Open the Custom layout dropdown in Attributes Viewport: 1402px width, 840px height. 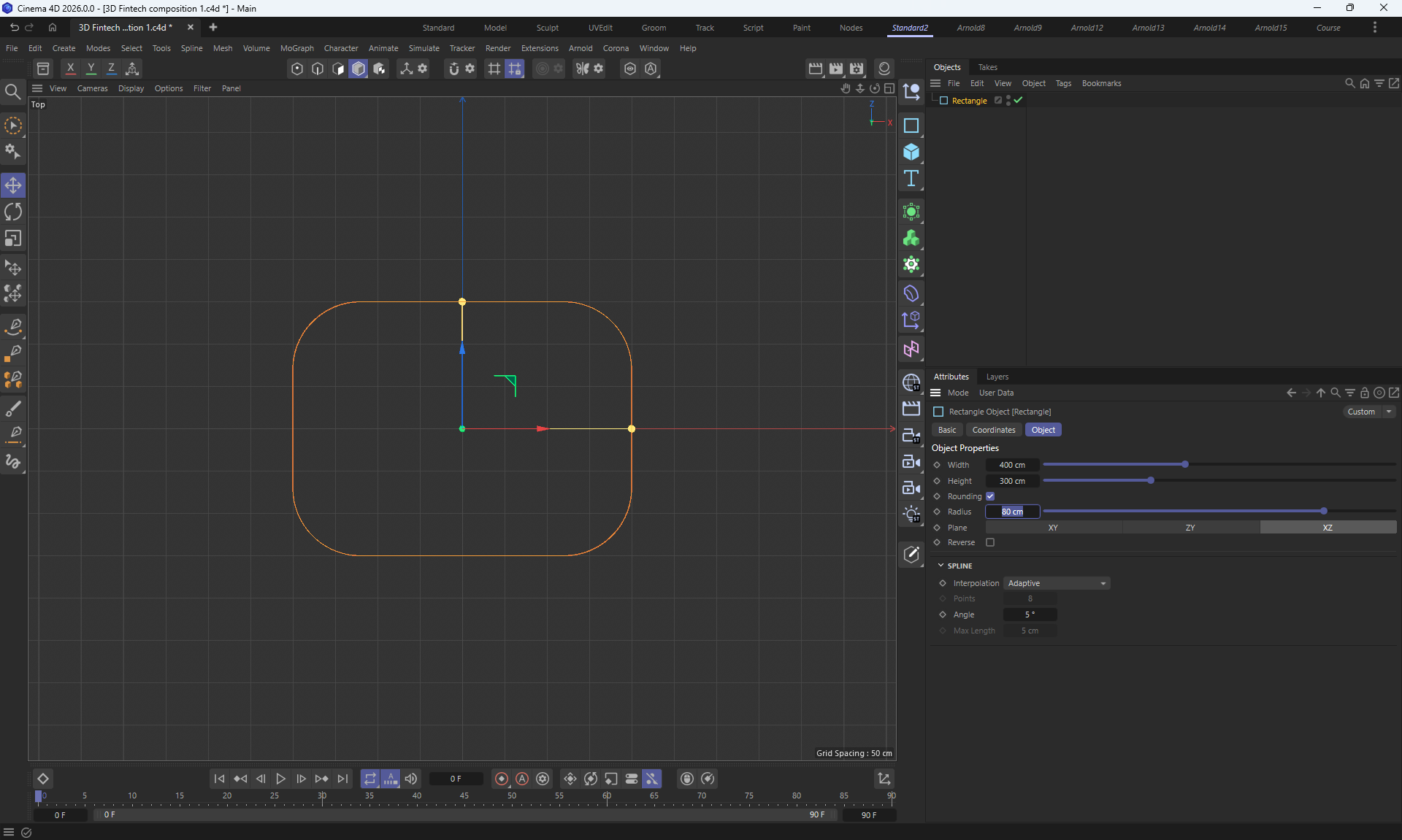(1369, 412)
